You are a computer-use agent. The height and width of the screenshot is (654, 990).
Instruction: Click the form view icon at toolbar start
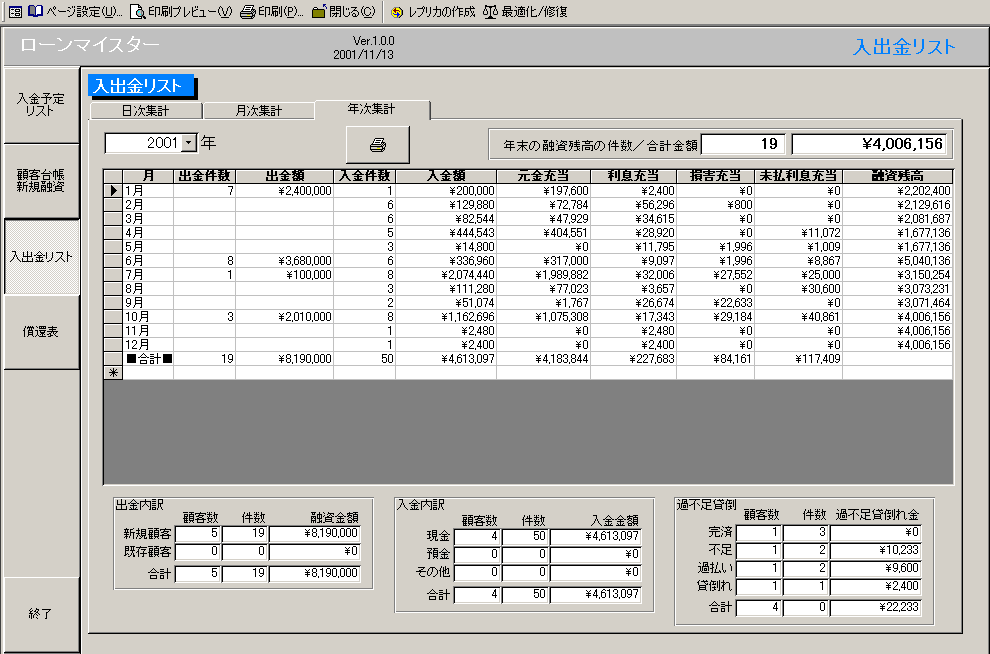15,12
